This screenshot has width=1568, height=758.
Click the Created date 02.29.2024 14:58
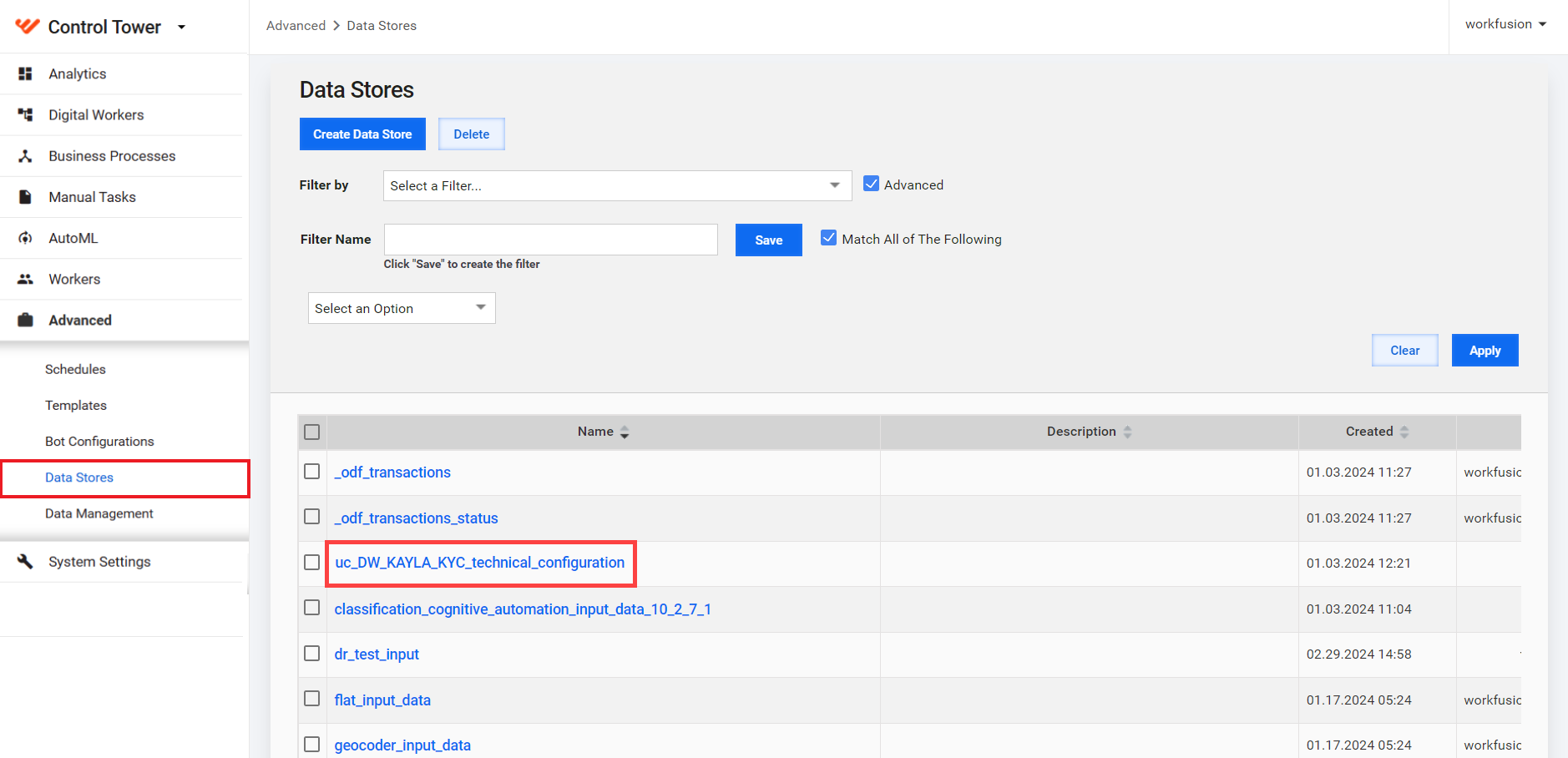coord(1358,654)
